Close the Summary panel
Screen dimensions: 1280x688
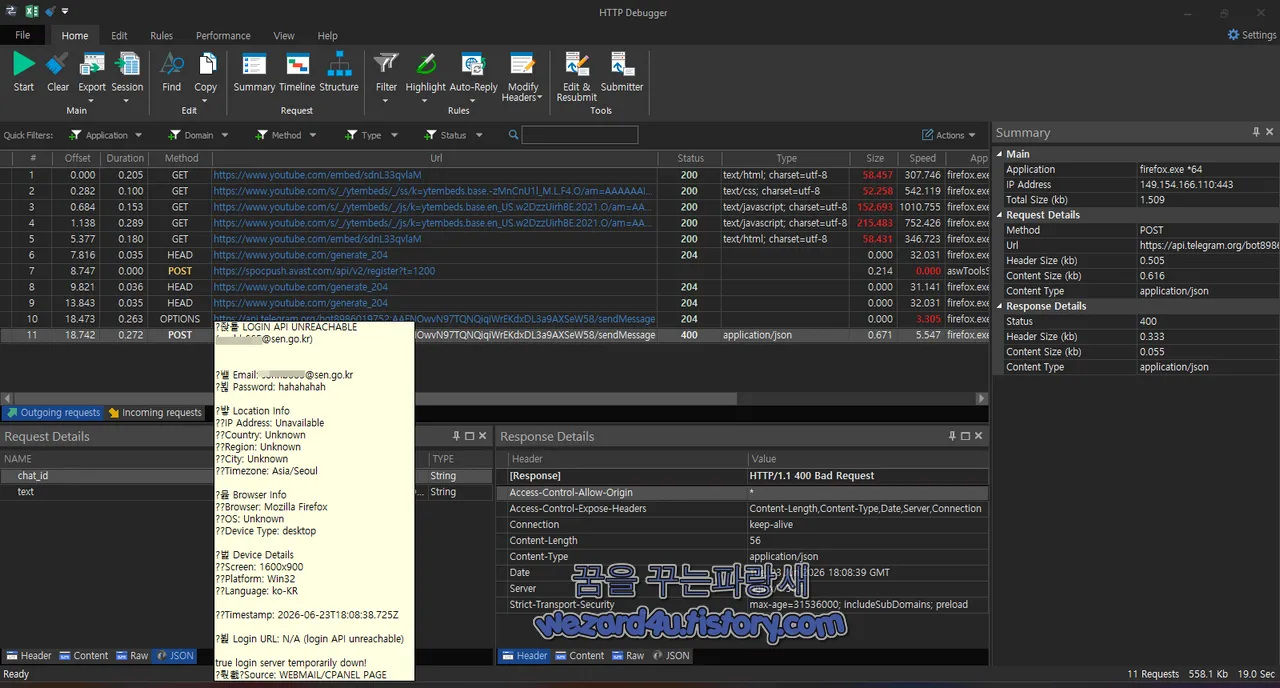point(1270,132)
